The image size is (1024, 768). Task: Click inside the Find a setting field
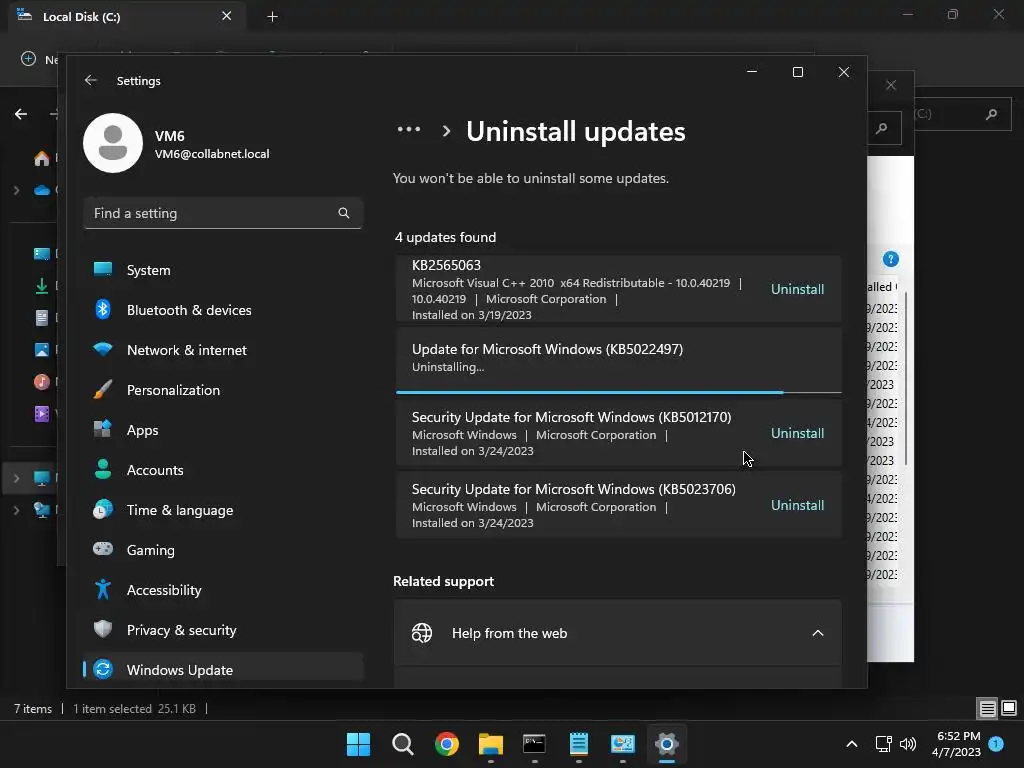click(x=223, y=213)
